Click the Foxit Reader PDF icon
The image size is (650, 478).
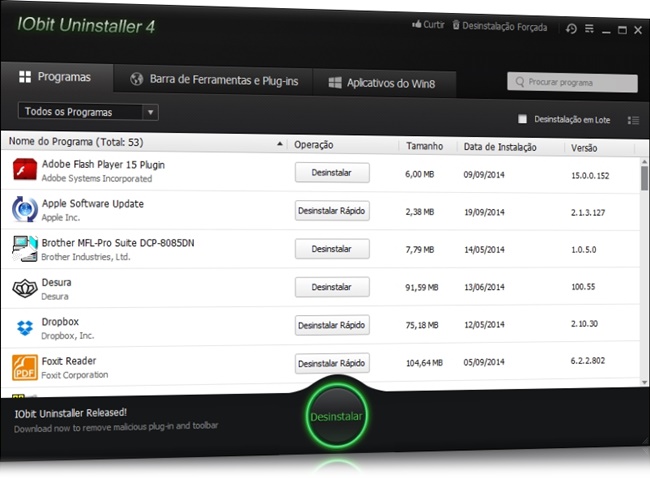click(24, 367)
